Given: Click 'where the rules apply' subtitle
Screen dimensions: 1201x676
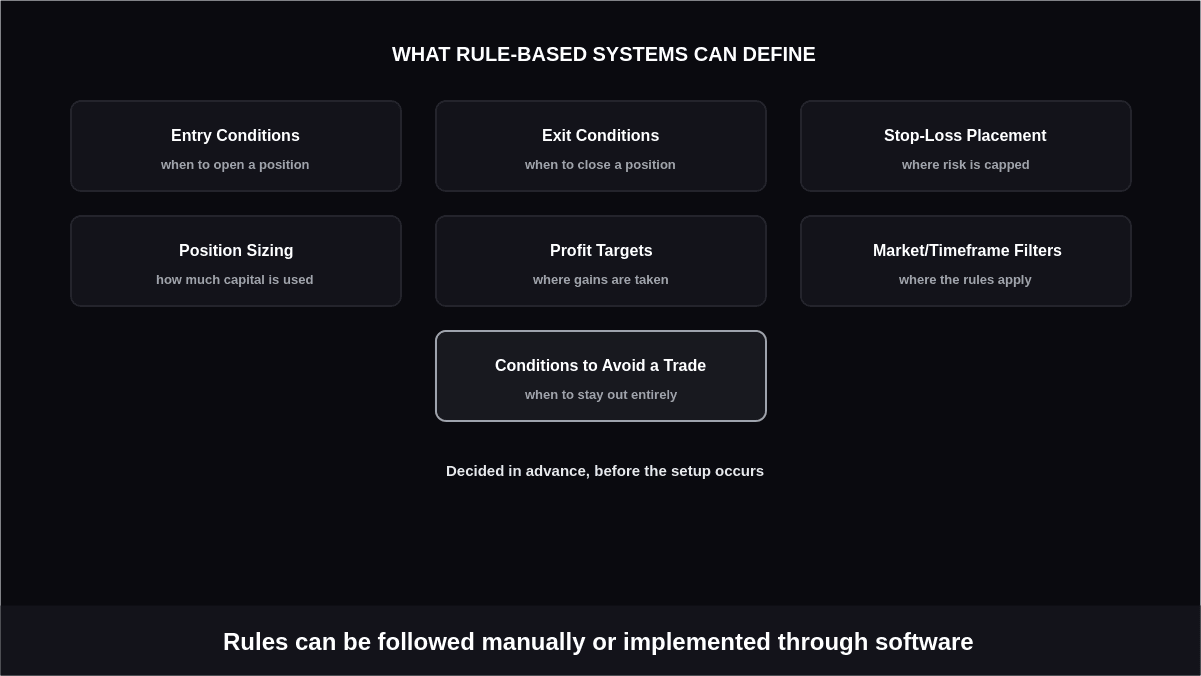Looking at the screenshot, I should (x=965, y=280).
